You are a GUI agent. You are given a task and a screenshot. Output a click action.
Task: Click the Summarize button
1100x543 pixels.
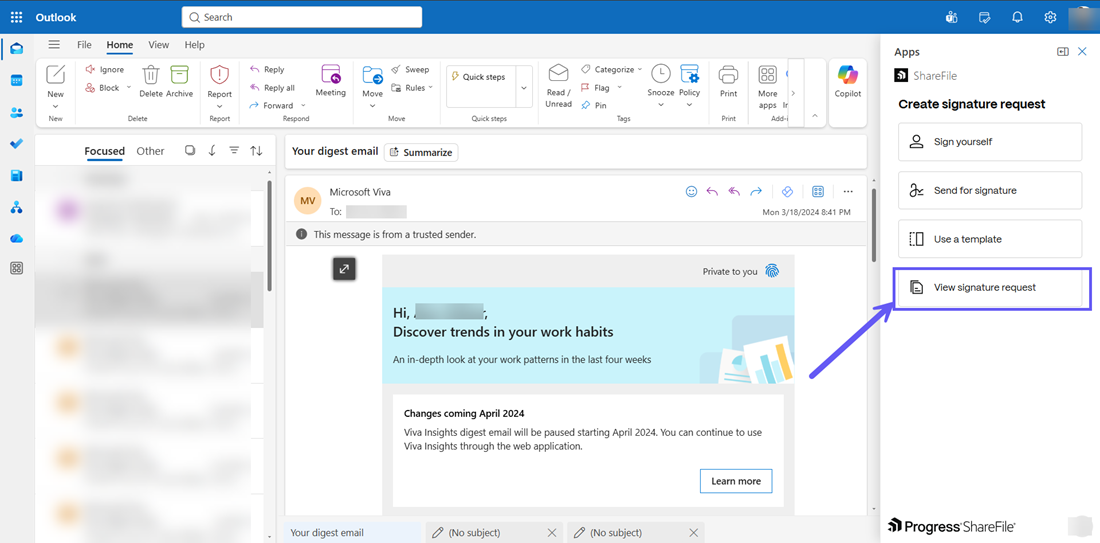[421, 152]
